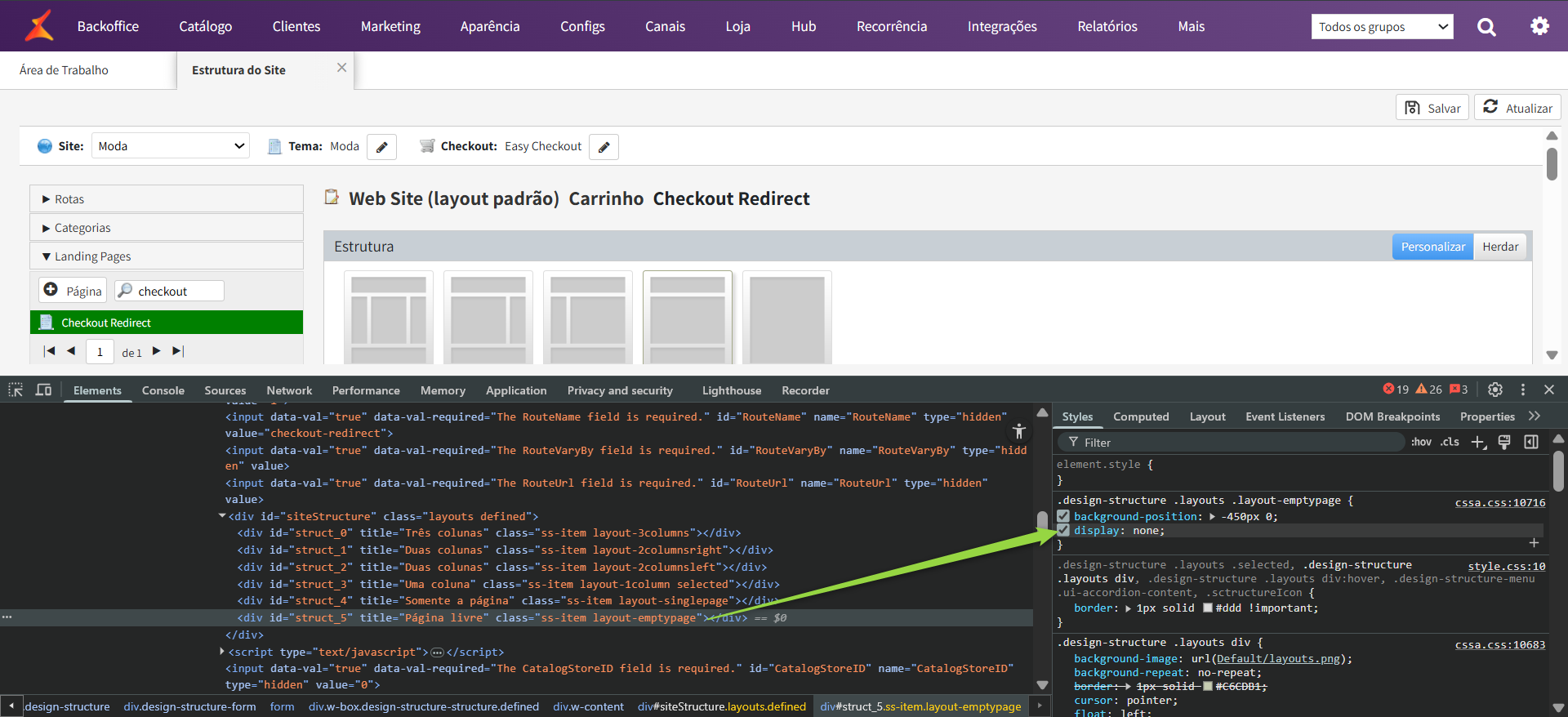Open the Aparência menu
1568x717 pixels.
[490, 26]
